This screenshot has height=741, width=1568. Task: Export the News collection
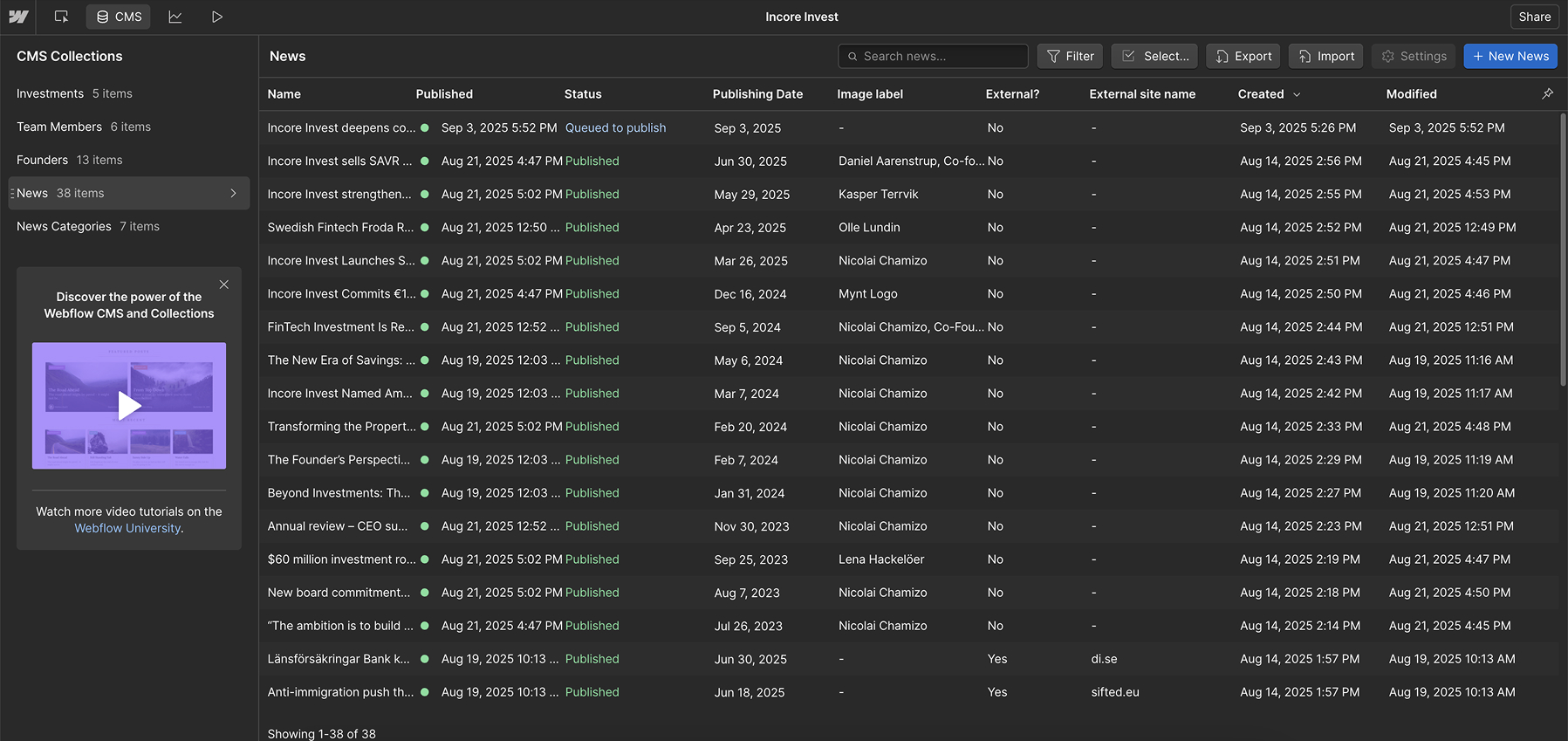pos(1243,56)
